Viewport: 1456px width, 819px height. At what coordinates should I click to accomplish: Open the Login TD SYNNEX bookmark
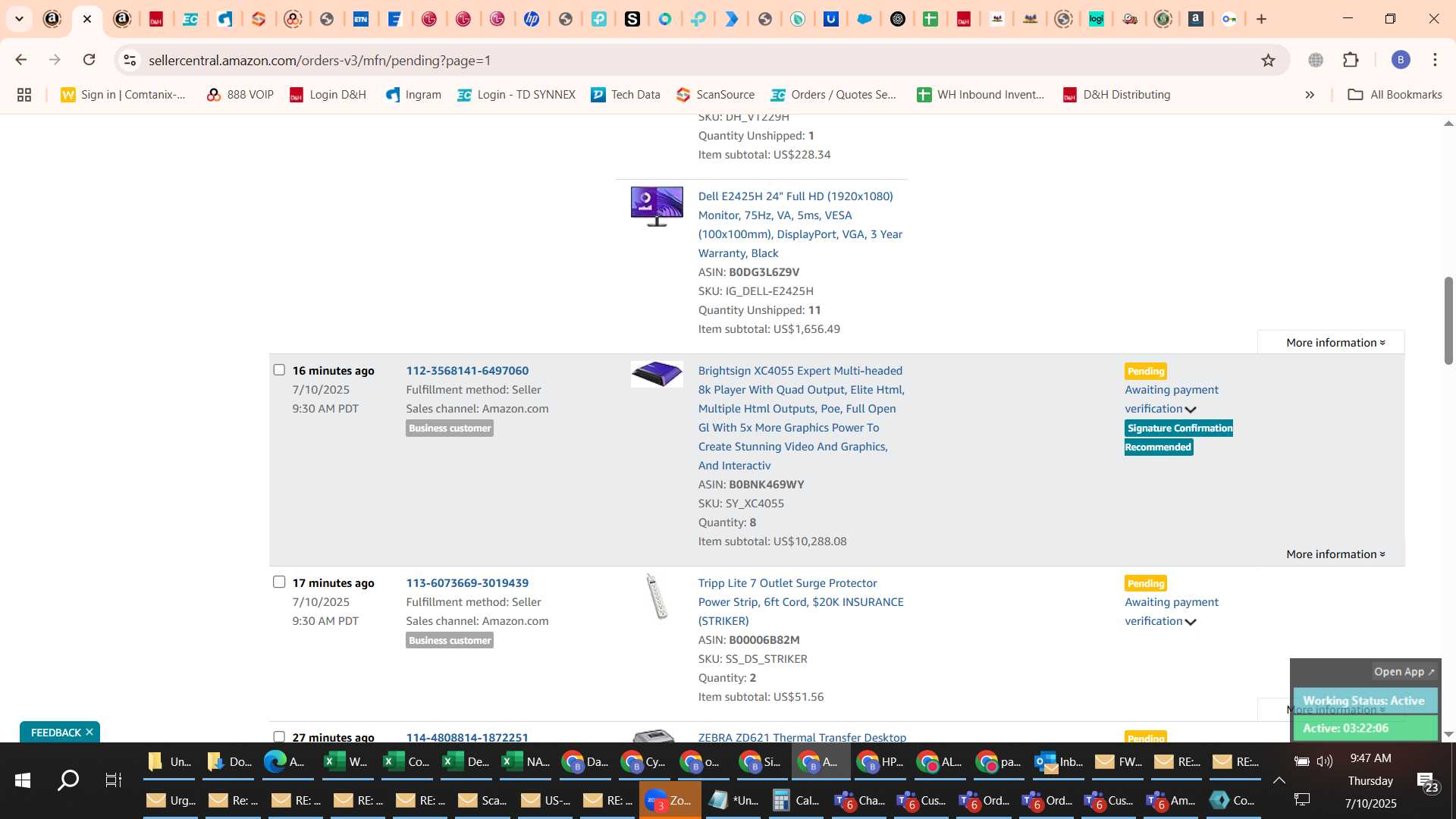(x=516, y=95)
